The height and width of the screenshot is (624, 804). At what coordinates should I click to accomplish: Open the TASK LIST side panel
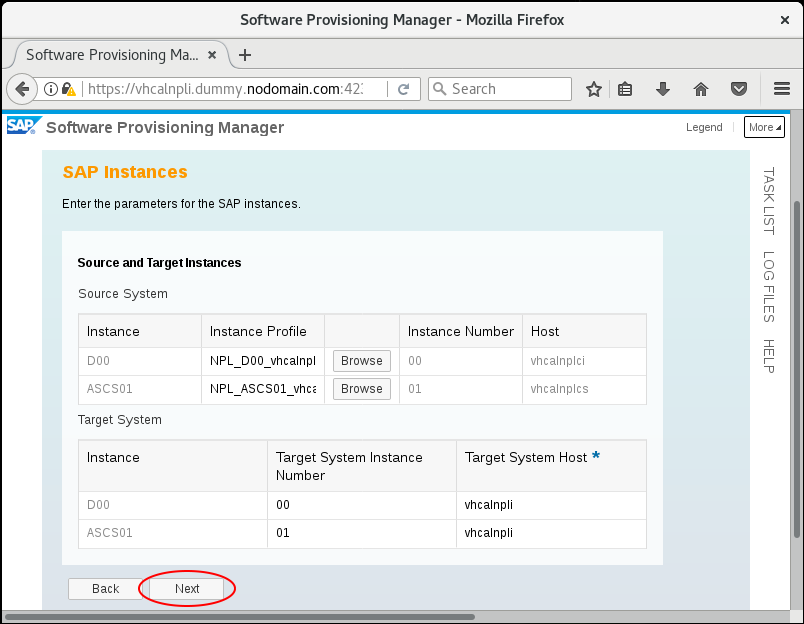[768, 201]
